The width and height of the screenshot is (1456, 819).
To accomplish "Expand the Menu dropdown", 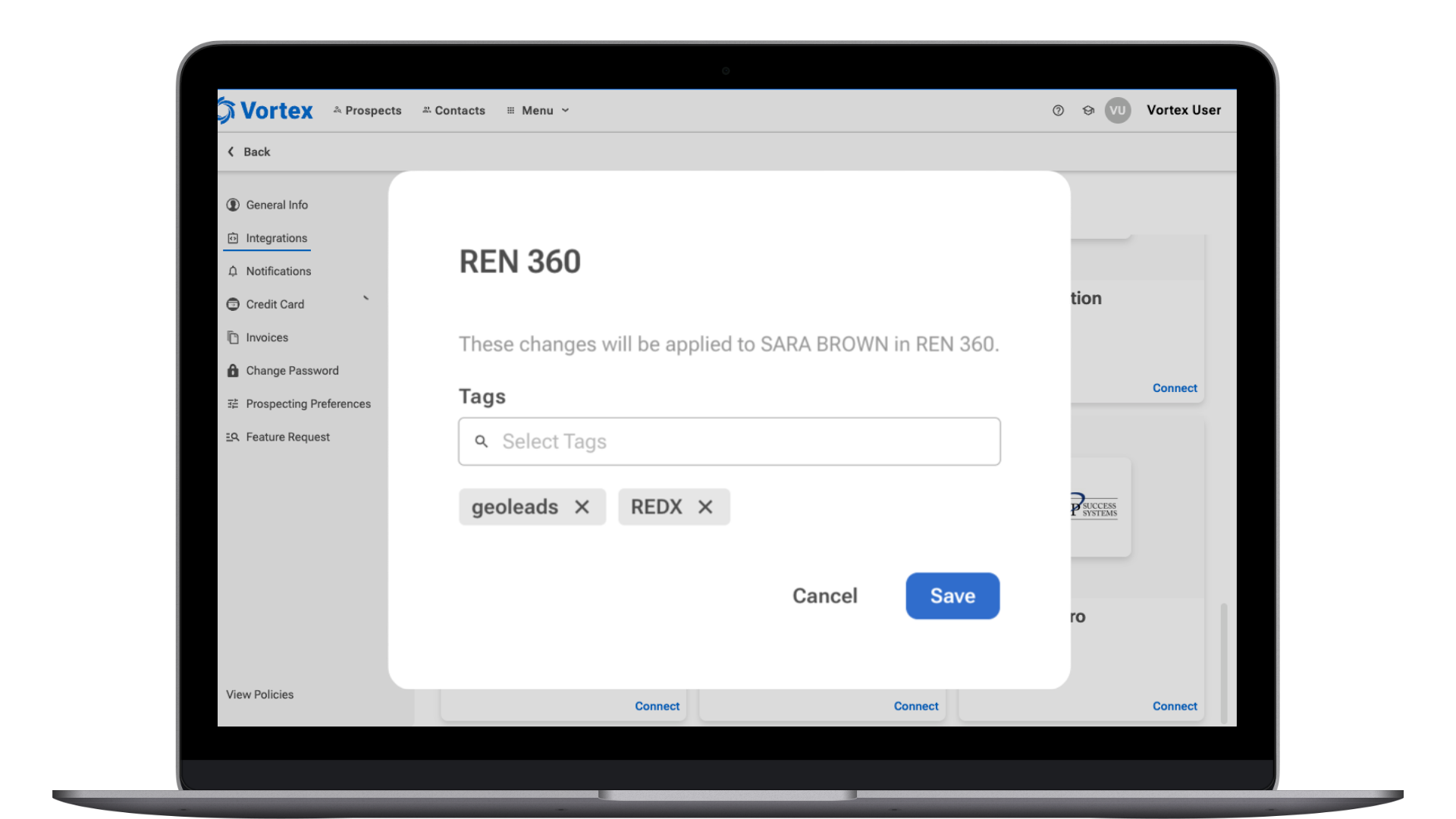I will tap(538, 111).
